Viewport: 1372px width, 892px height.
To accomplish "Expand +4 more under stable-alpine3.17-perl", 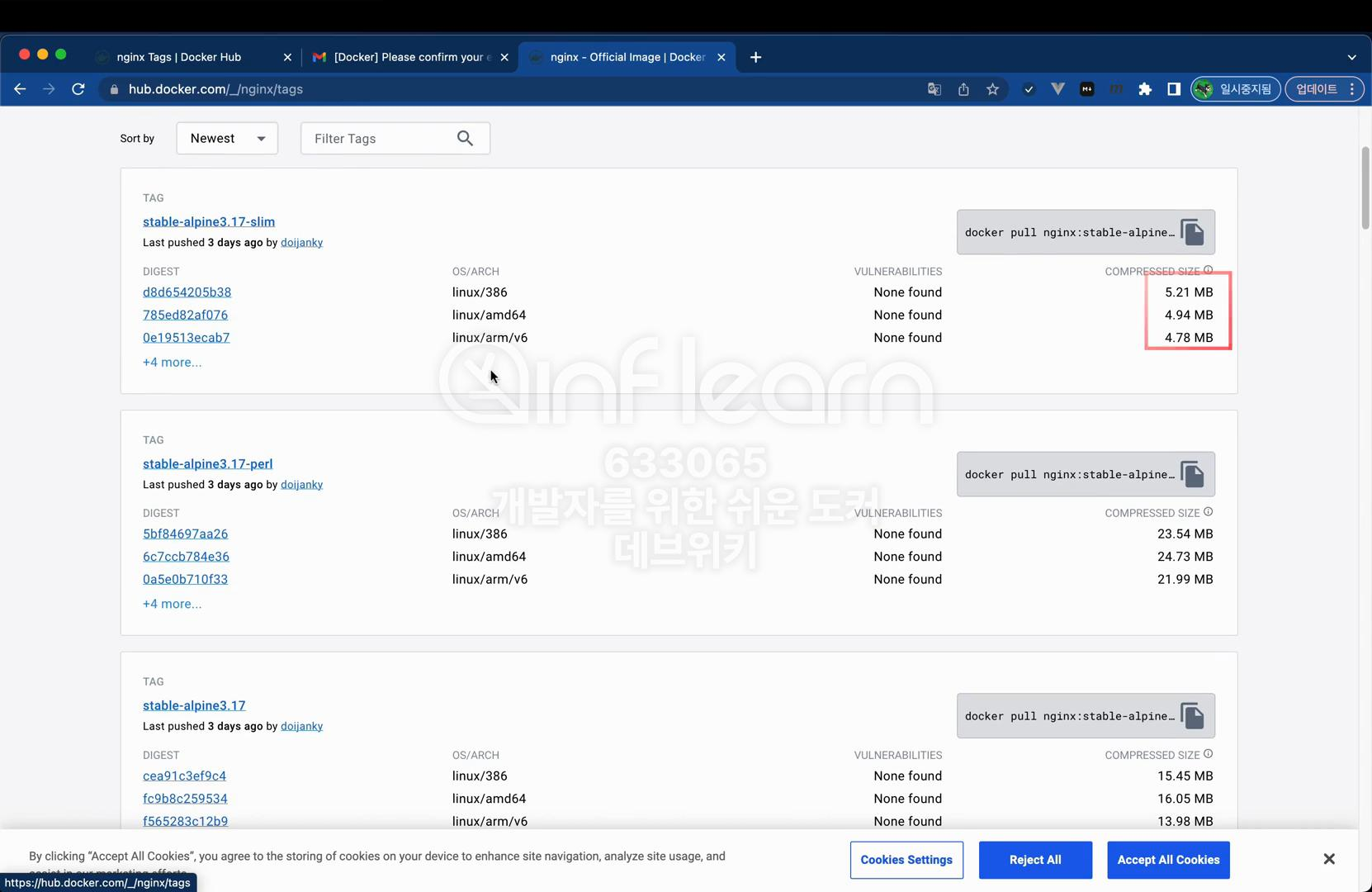I will [x=172, y=604].
